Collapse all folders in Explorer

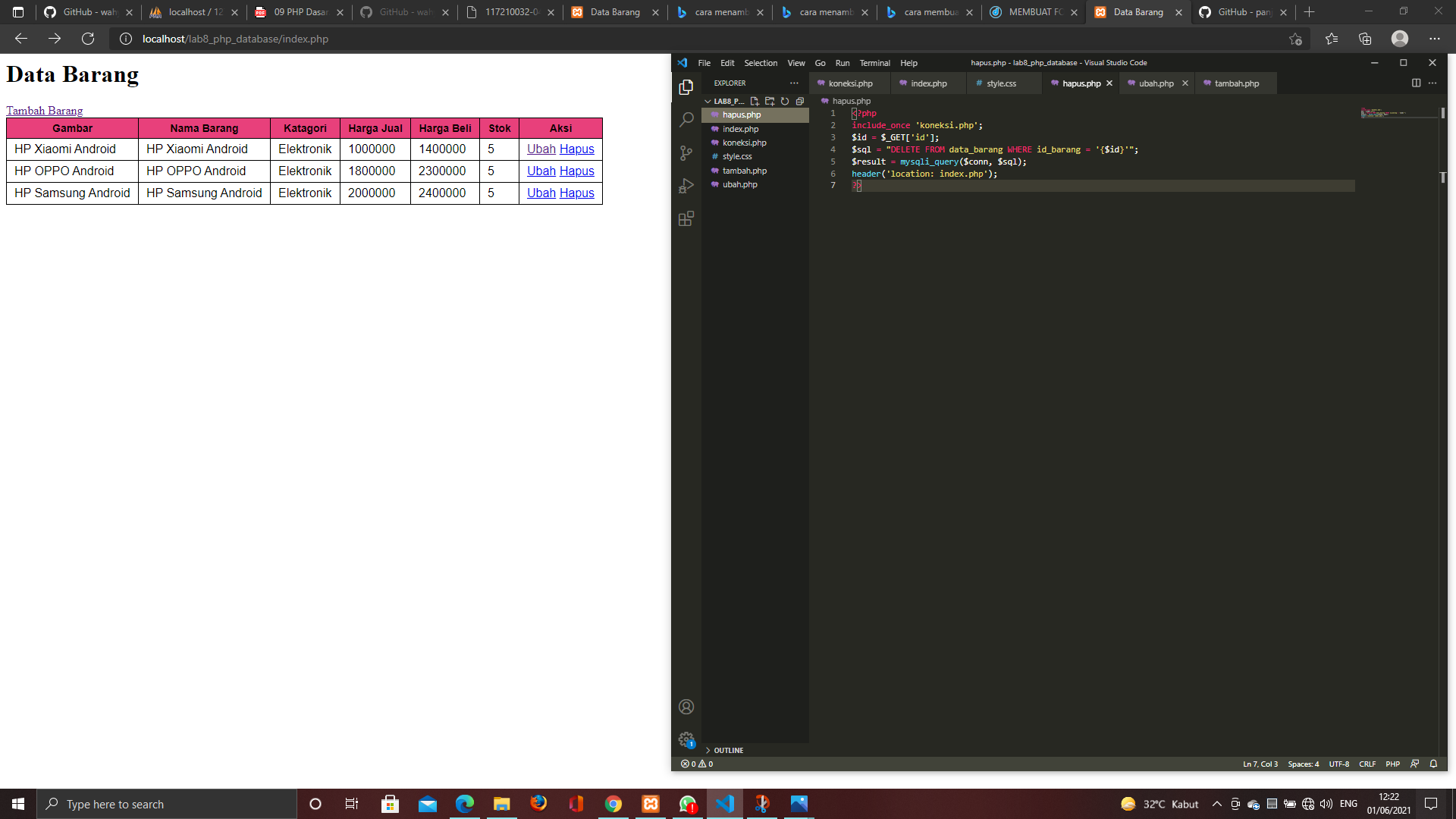[799, 100]
